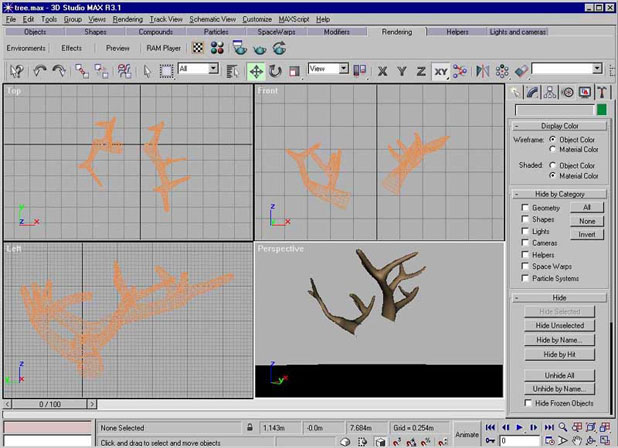Check the Hide Frozen Objects option
This screenshot has height=448, width=618.
[527, 403]
